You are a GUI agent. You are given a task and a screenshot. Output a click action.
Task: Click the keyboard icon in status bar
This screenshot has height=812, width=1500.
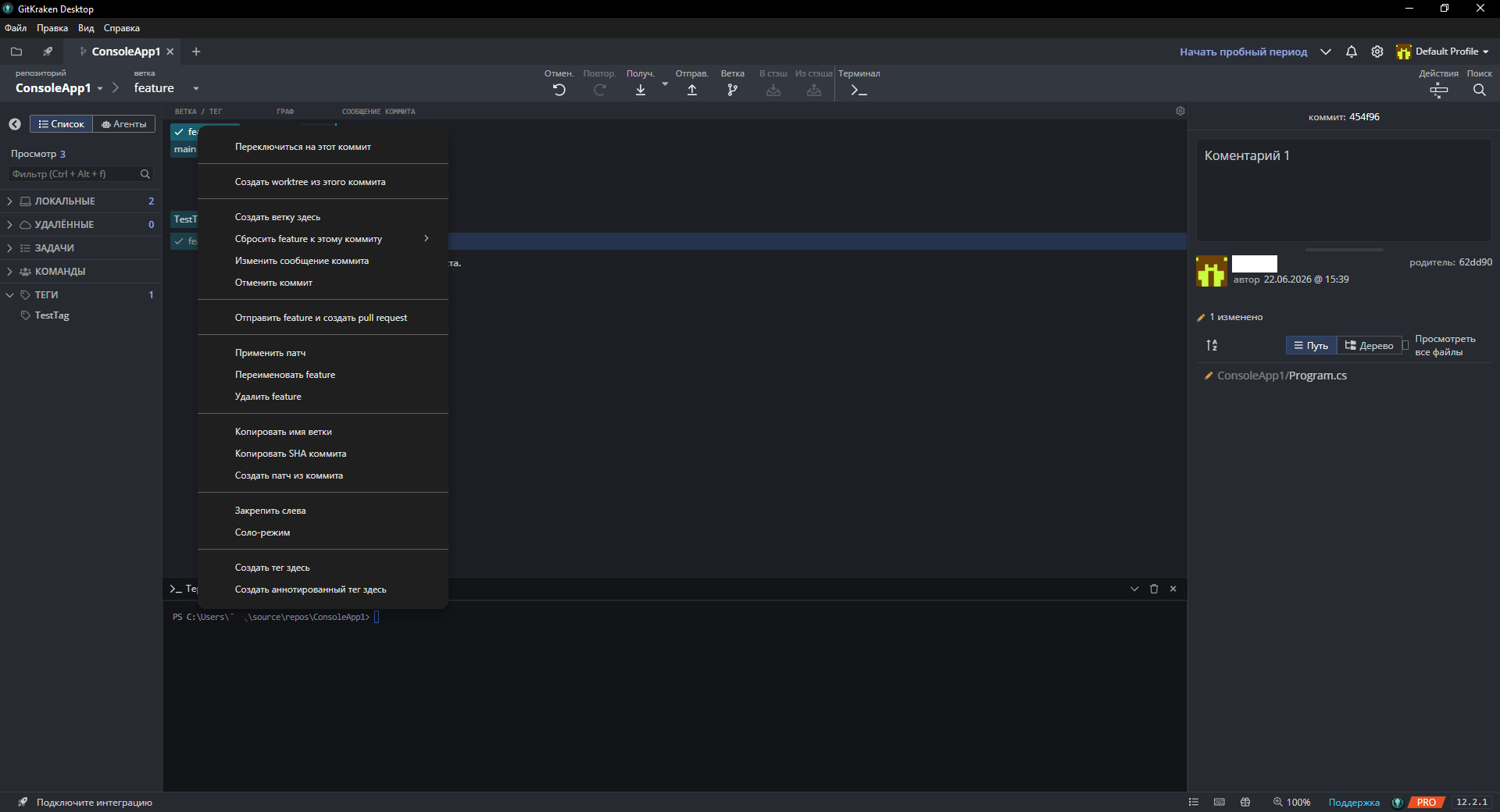point(1220,802)
